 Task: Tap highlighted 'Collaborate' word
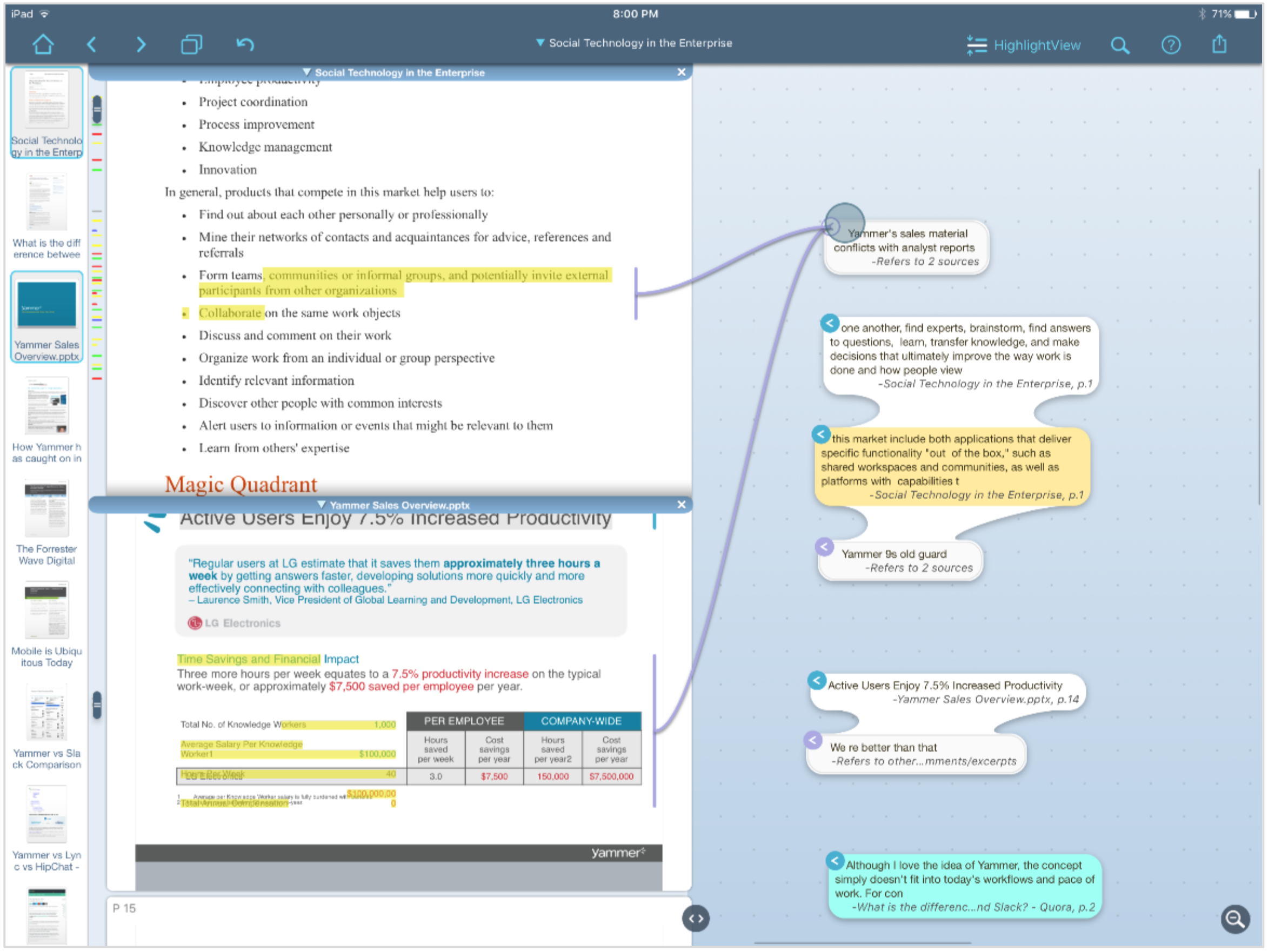230,313
